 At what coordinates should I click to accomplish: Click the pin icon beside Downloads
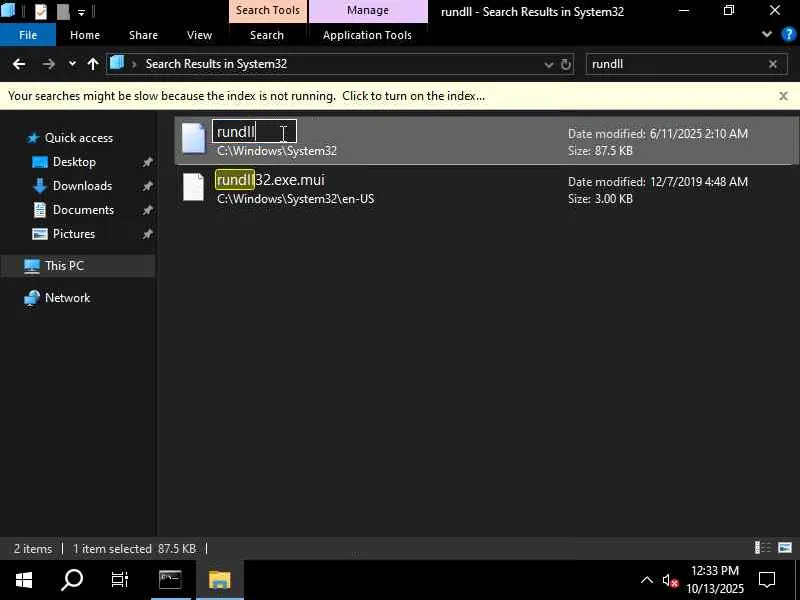coord(147,186)
